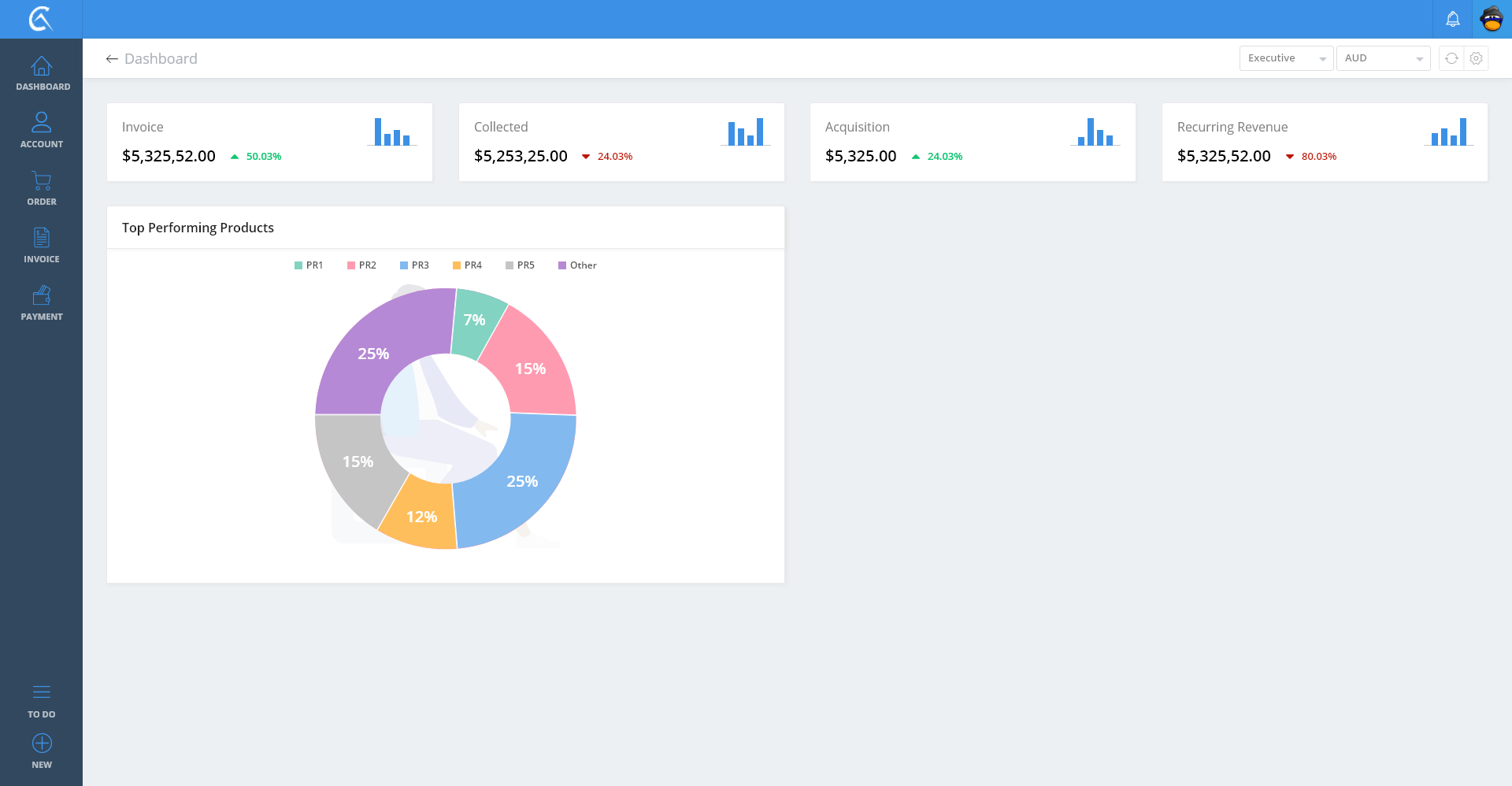Screen dimensions: 1512x786
Task: Open the AUD currency dropdown
Action: pyautogui.click(x=1383, y=58)
